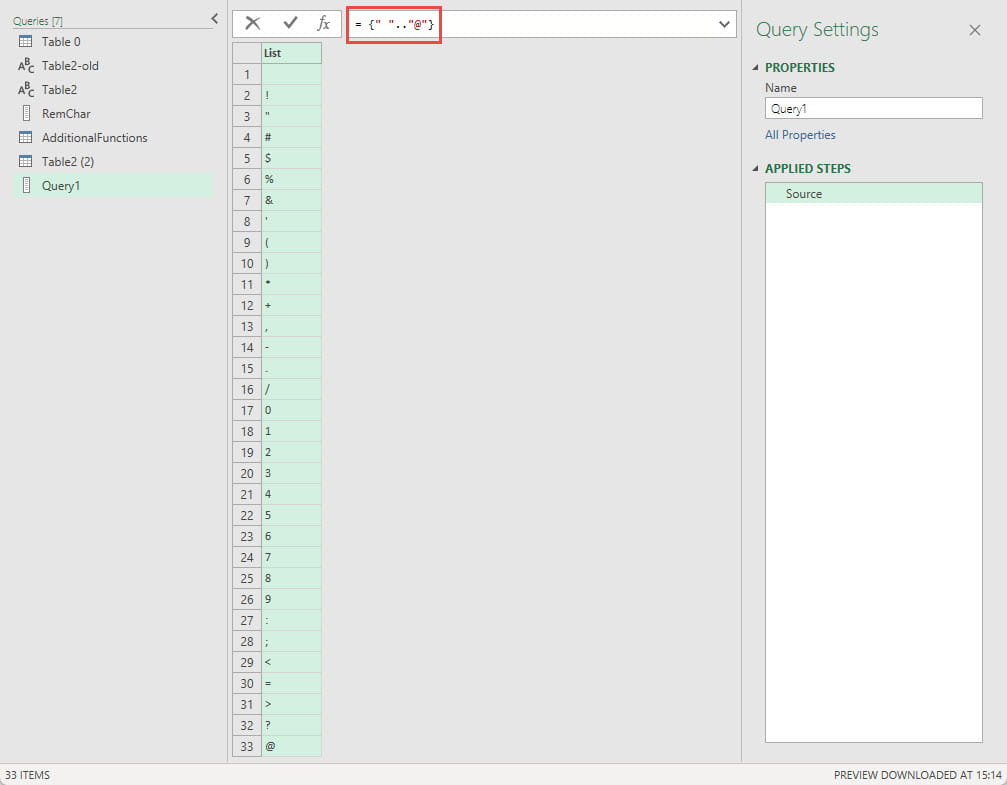
Task: Collapse the Queries pane with the chevron
Action: click(x=214, y=19)
